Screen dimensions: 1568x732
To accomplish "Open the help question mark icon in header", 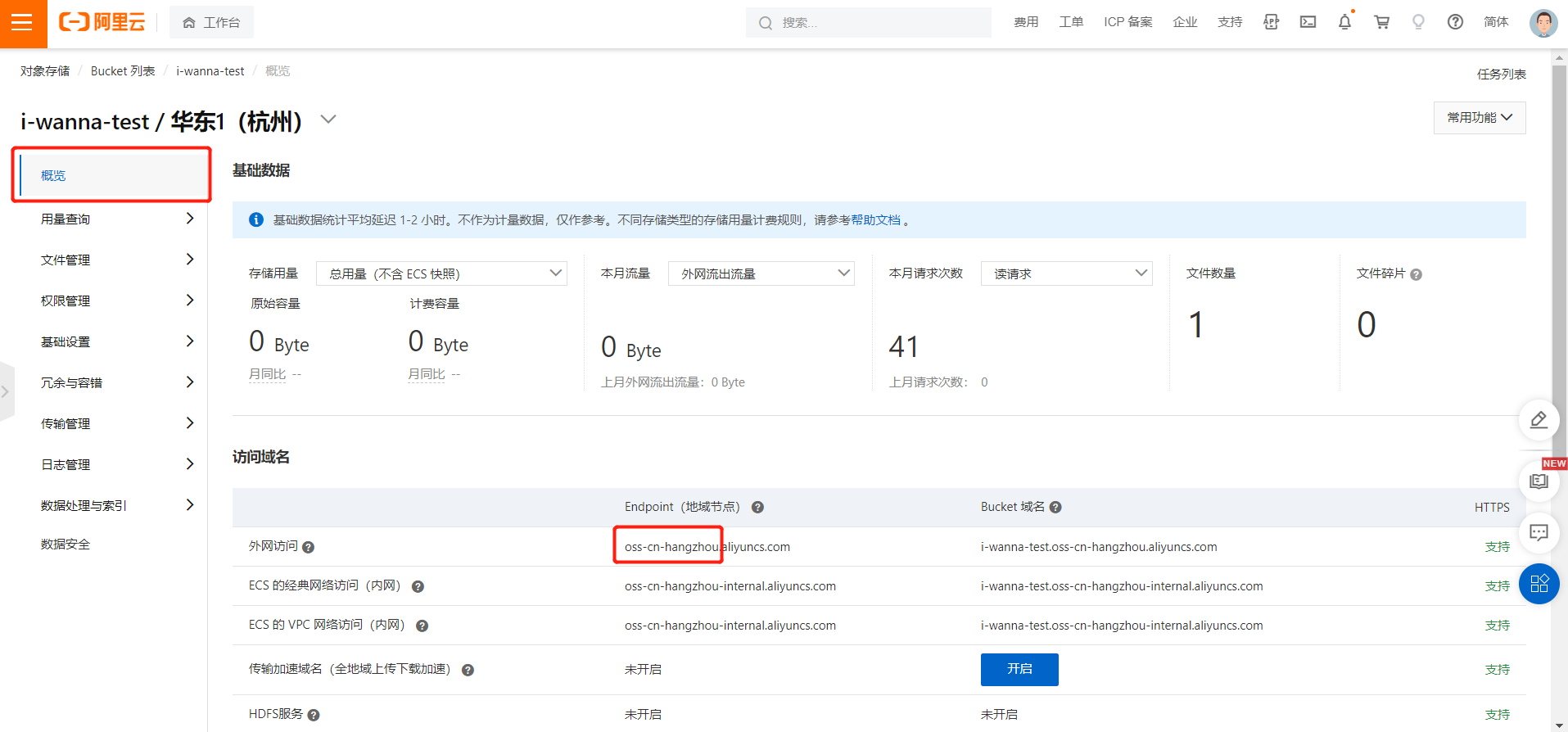I will [x=1455, y=22].
